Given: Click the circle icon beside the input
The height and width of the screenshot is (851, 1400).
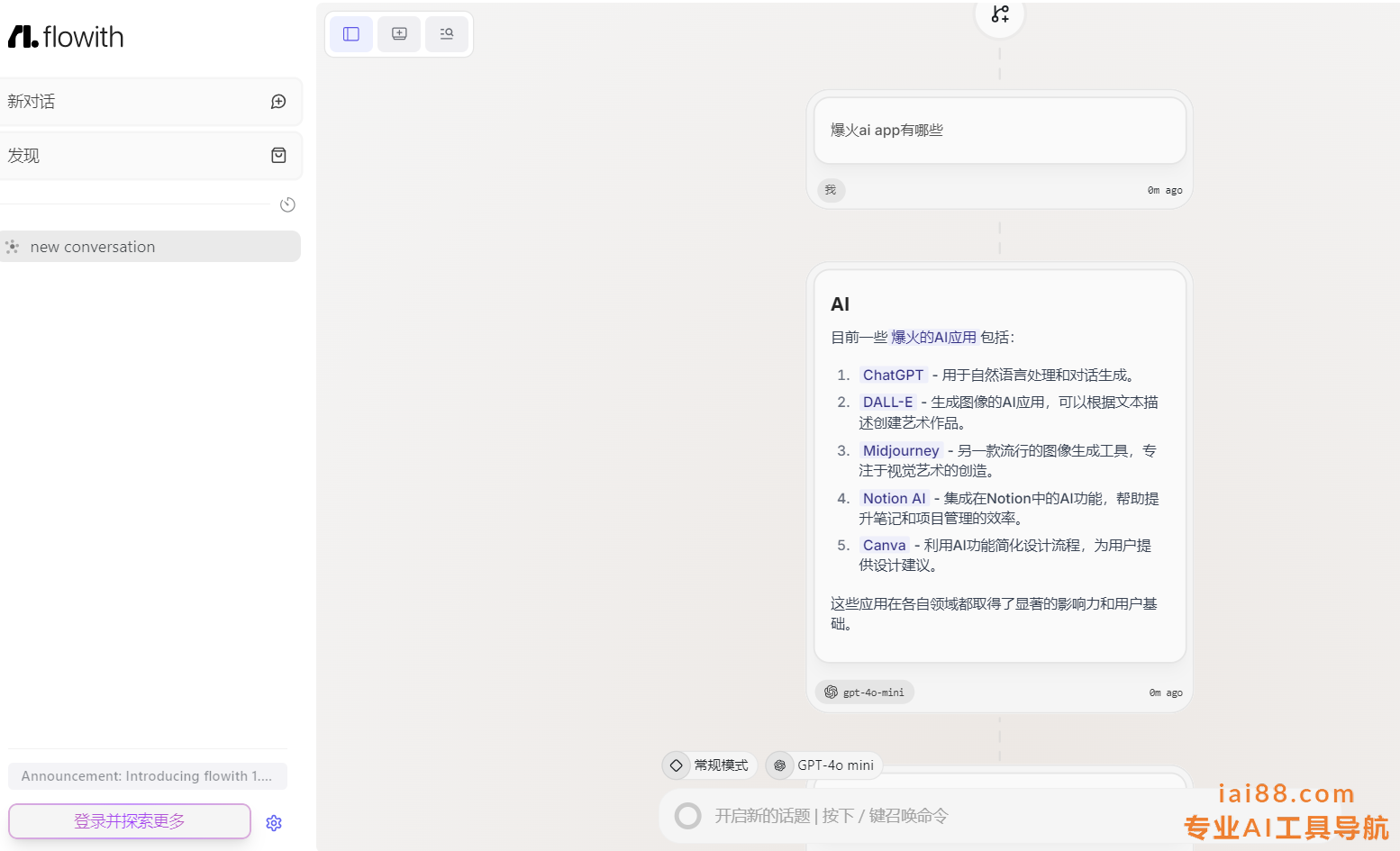Looking at the screenshot, I should pyautogui.click(x=687, y=816).
